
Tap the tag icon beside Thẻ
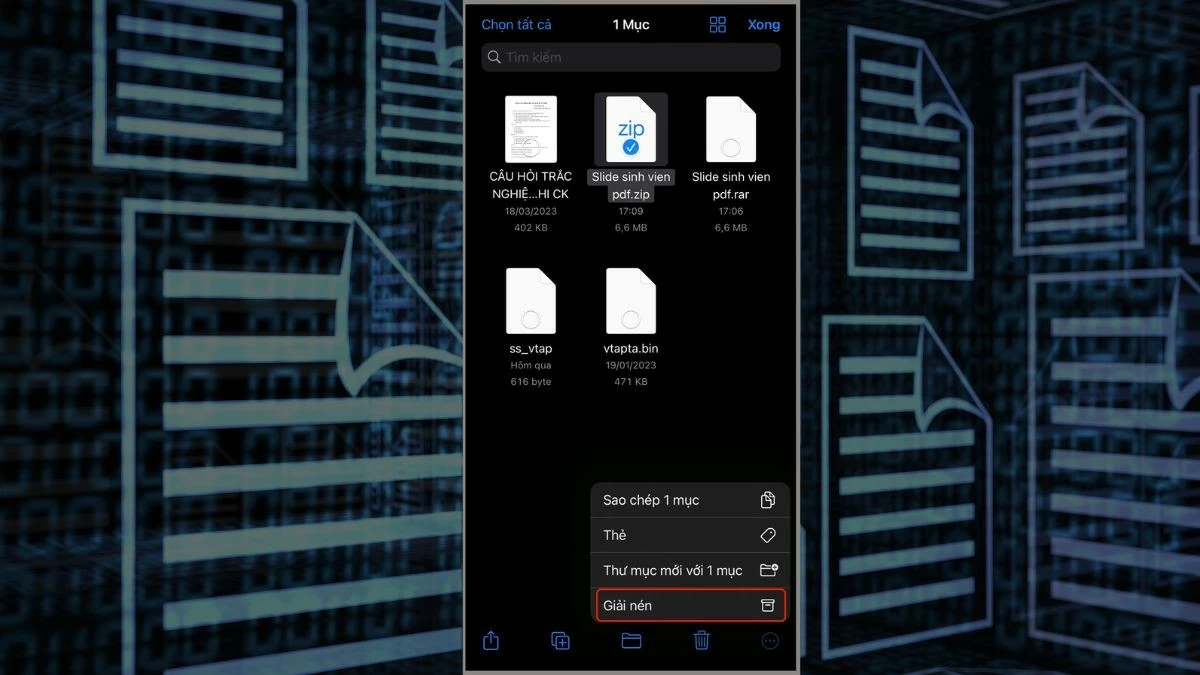(768, 535)
